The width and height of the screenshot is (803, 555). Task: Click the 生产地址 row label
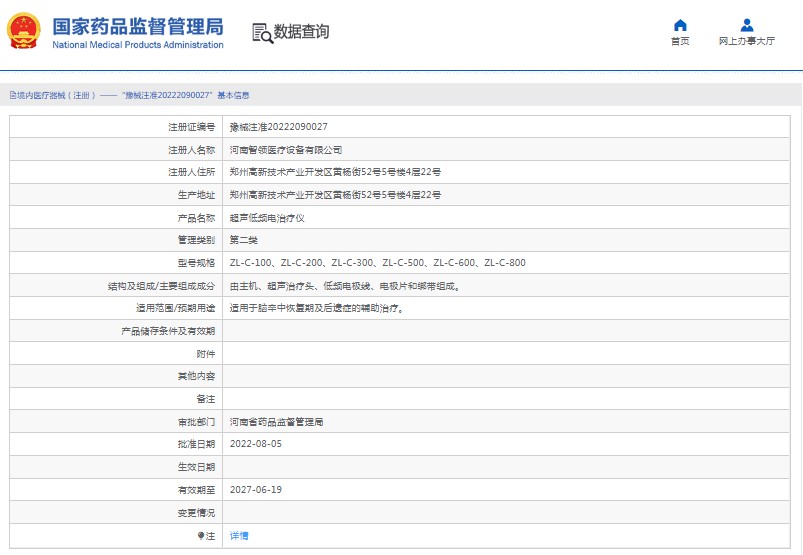(x=196, y=195)
